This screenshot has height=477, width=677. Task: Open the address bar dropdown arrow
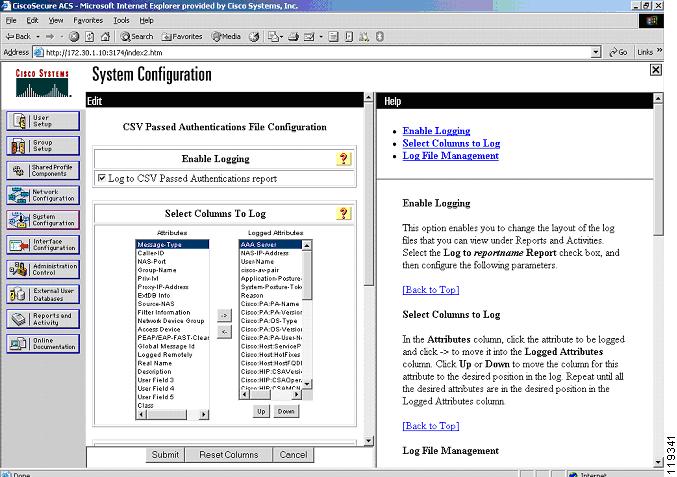596,52
